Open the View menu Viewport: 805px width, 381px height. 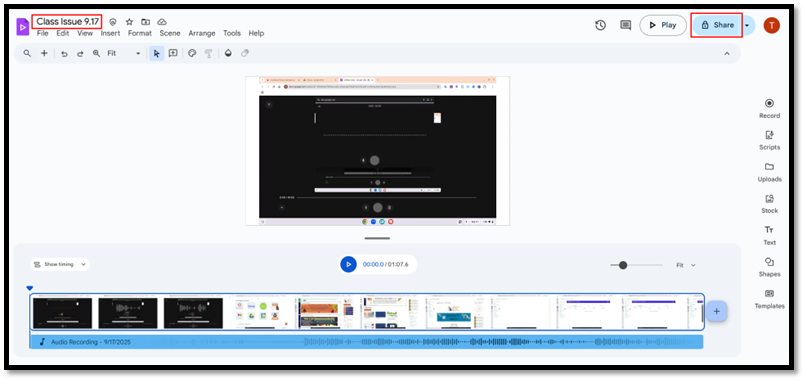(85, 33)
